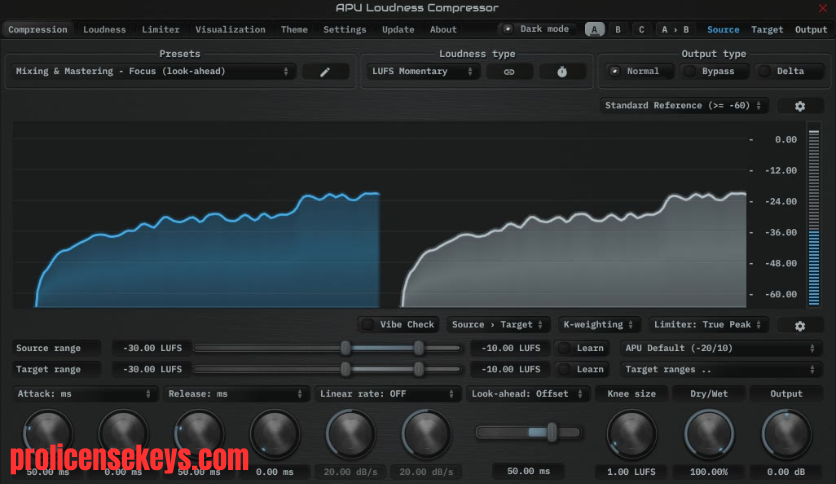Switch to the Visualization tab

[230, 30]
